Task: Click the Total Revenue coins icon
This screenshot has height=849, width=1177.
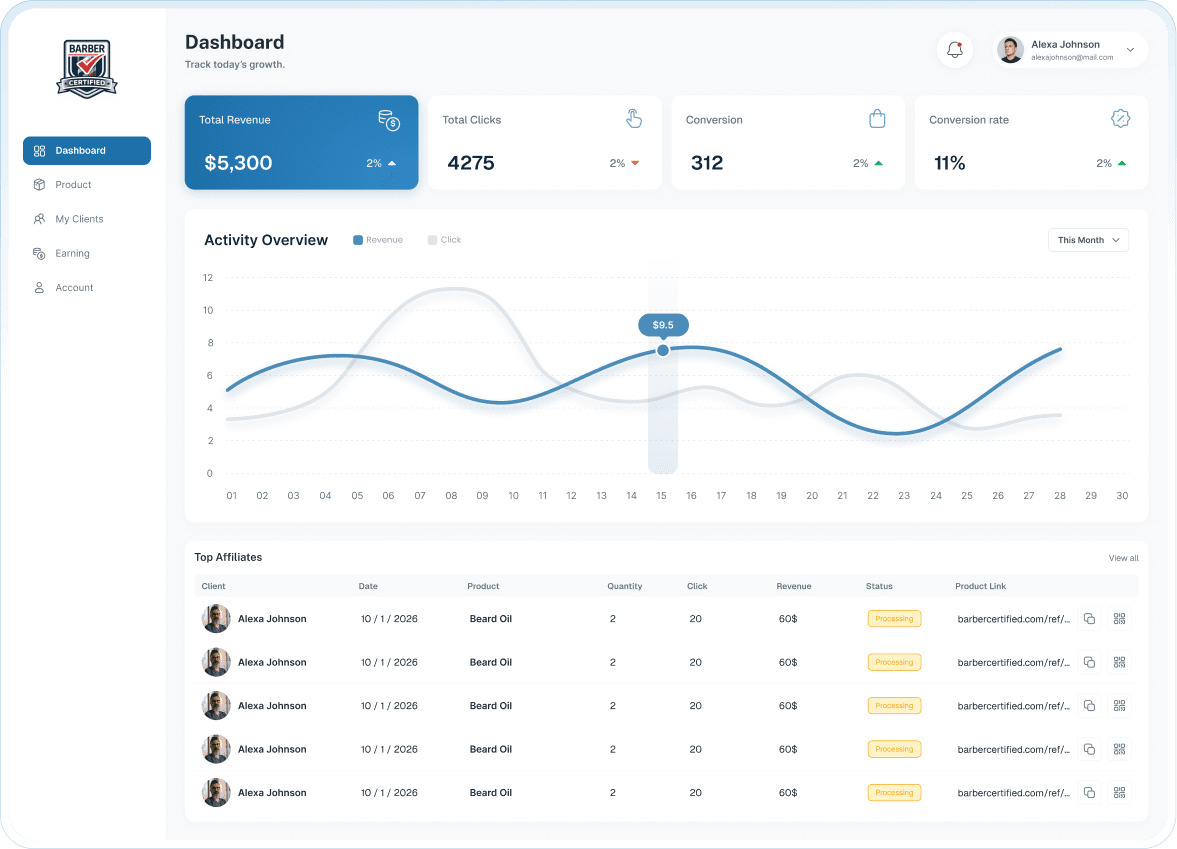Action: [389, 120]
